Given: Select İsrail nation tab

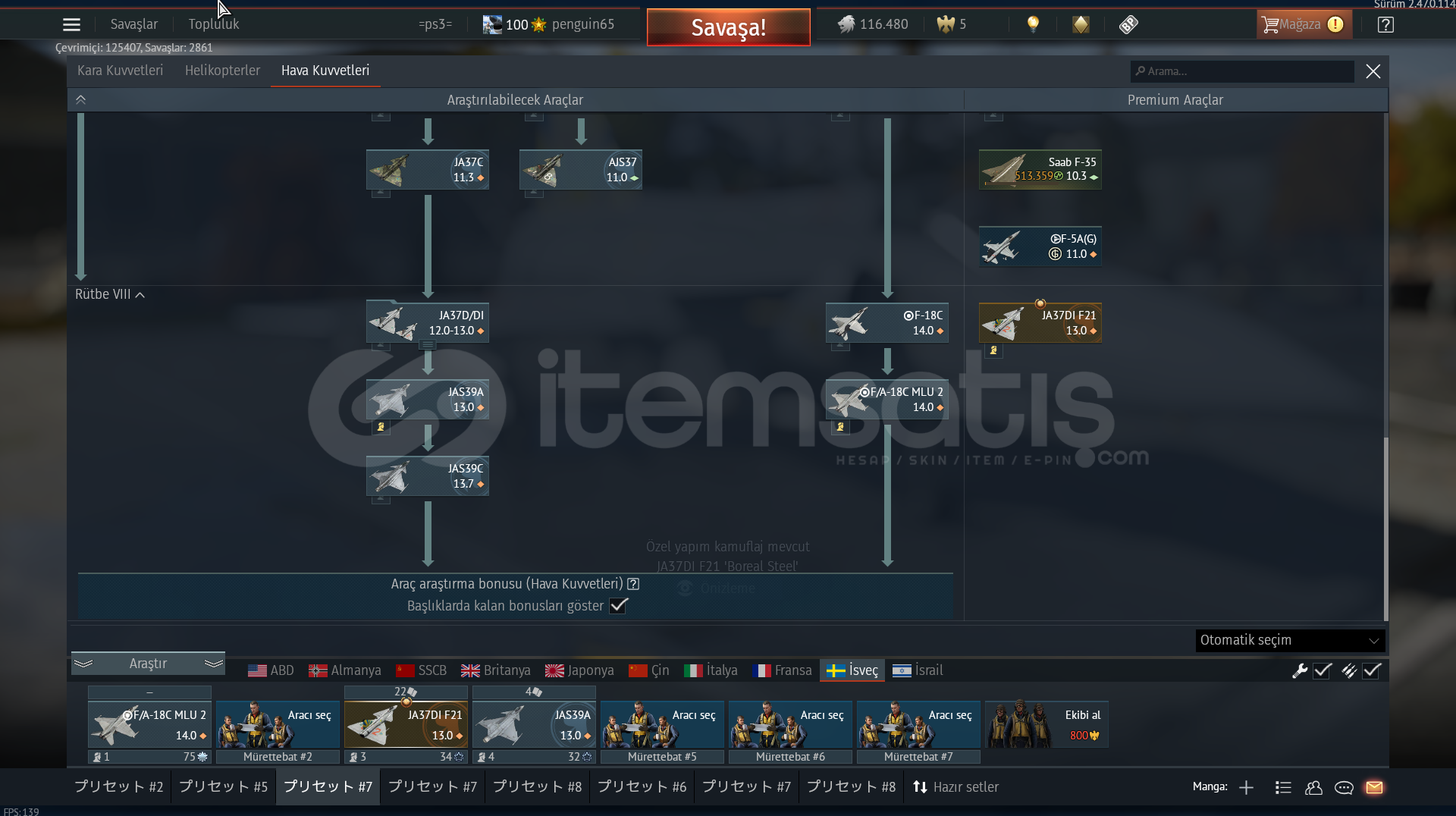Looking at the screenshot, I should (x=918, y=670).
